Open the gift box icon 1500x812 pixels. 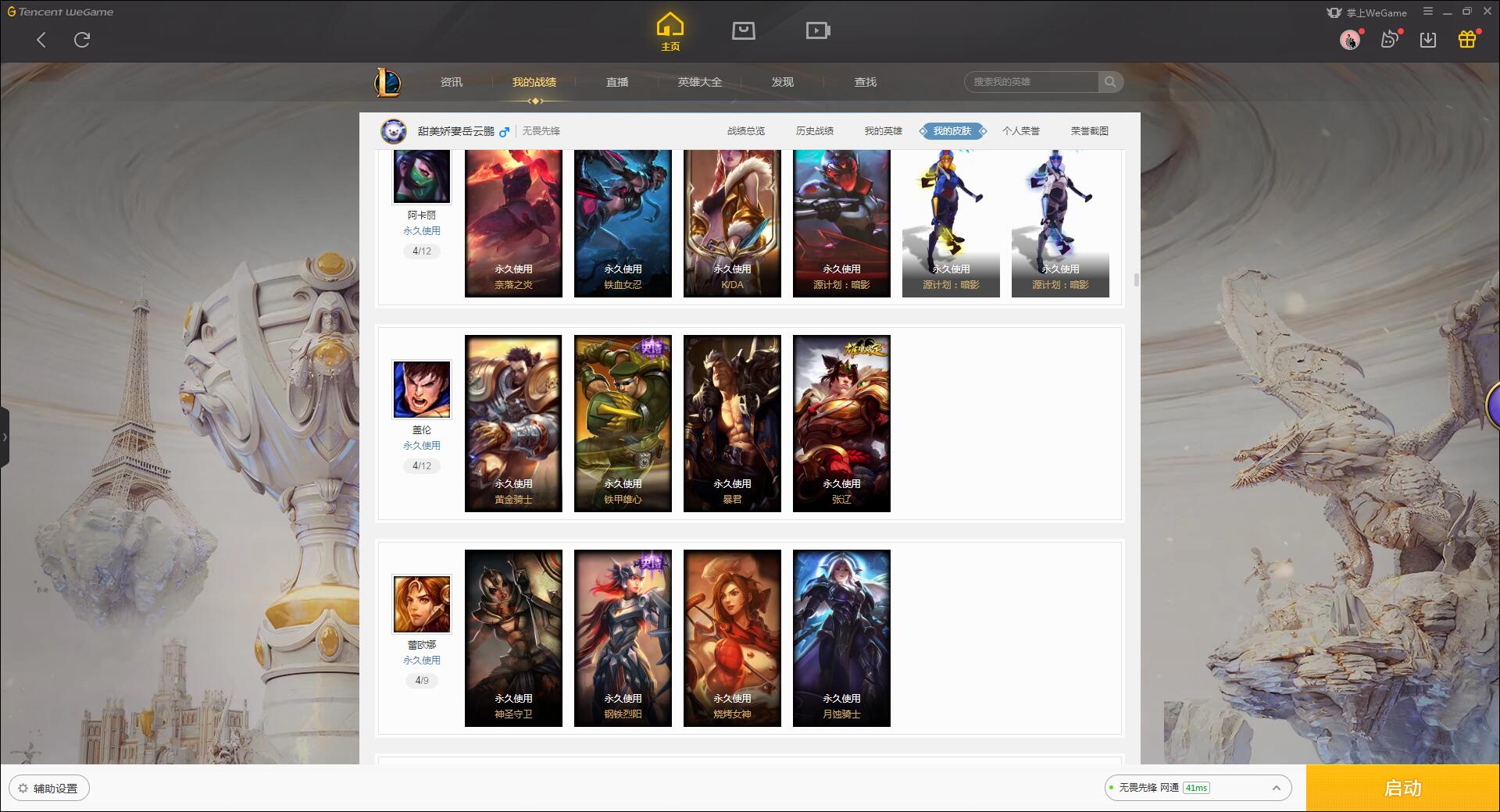coord(1467,39)
